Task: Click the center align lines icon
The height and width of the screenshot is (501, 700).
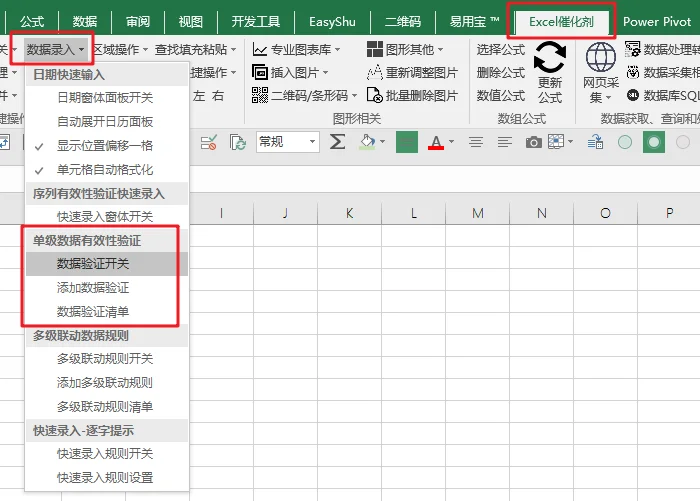Action: (476, 142)
